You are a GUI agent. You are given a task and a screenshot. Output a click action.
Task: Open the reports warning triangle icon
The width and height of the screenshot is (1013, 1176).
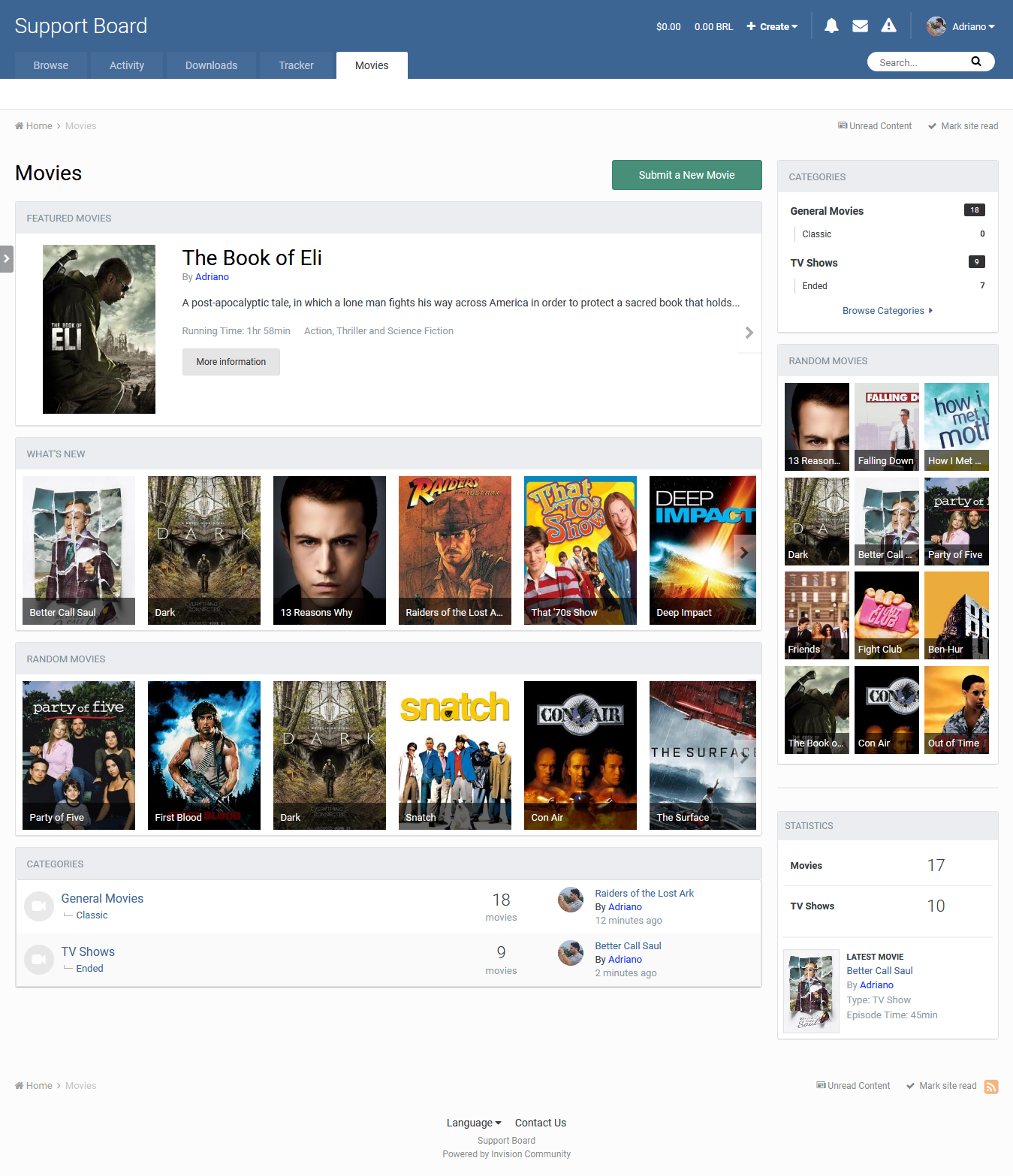pos(889,26)
